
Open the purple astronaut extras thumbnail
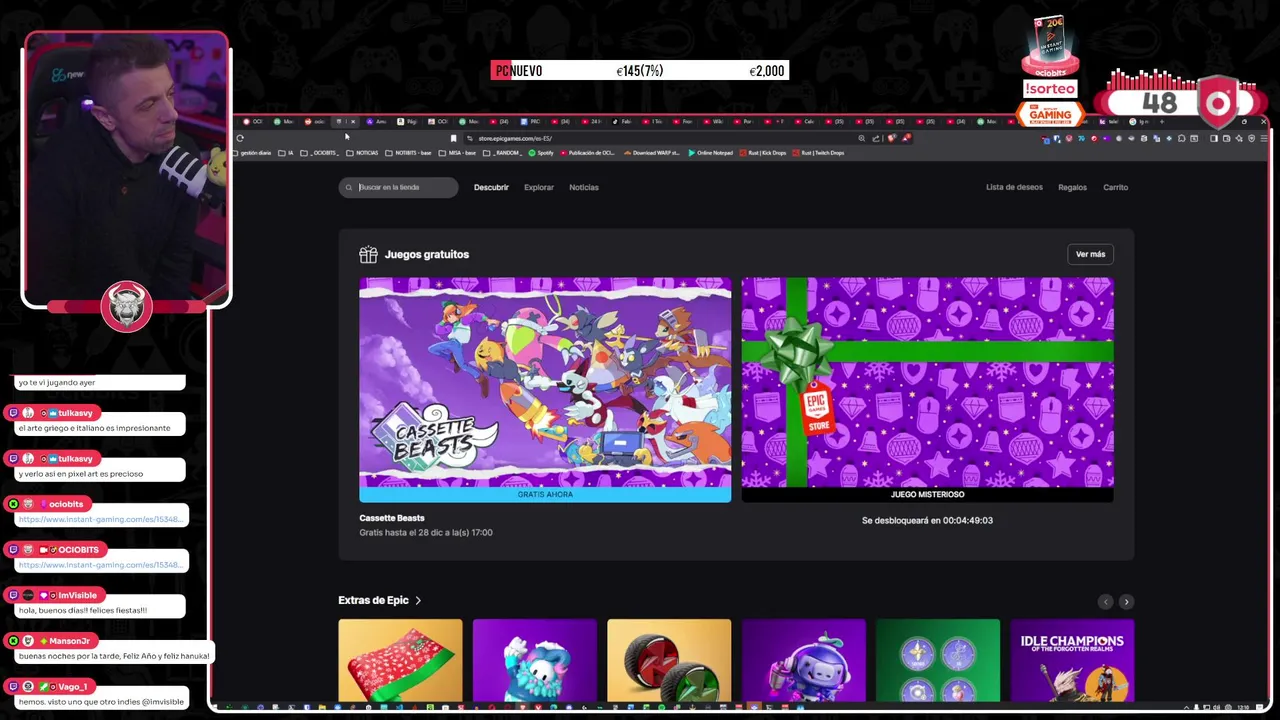[x=803, y=661]
